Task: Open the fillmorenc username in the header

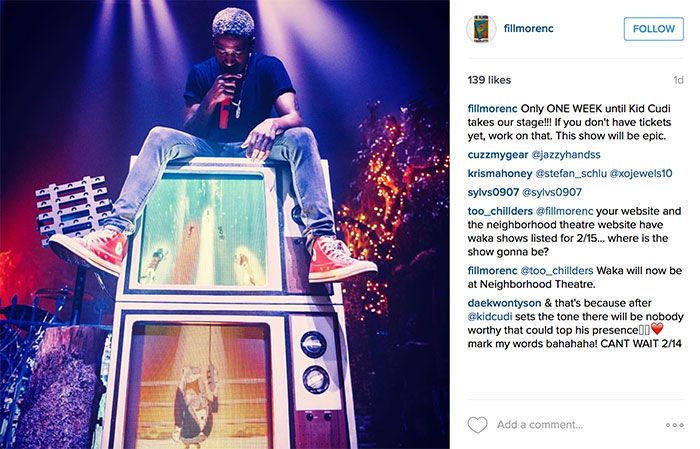Action: 529,28
